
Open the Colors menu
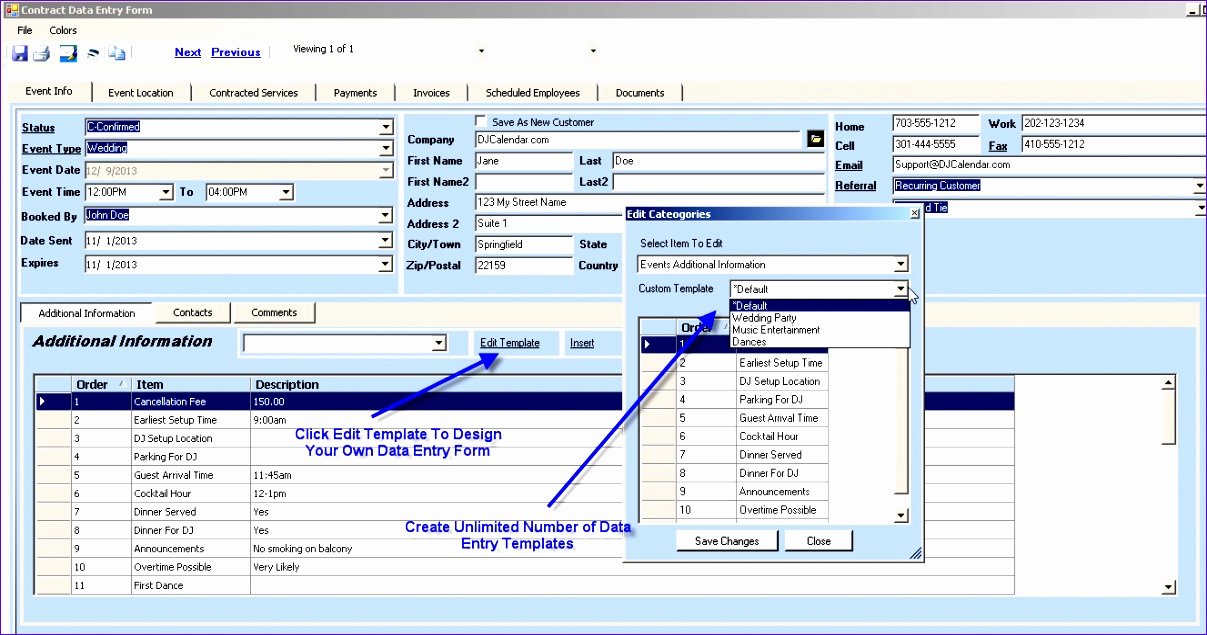[63, 30]
